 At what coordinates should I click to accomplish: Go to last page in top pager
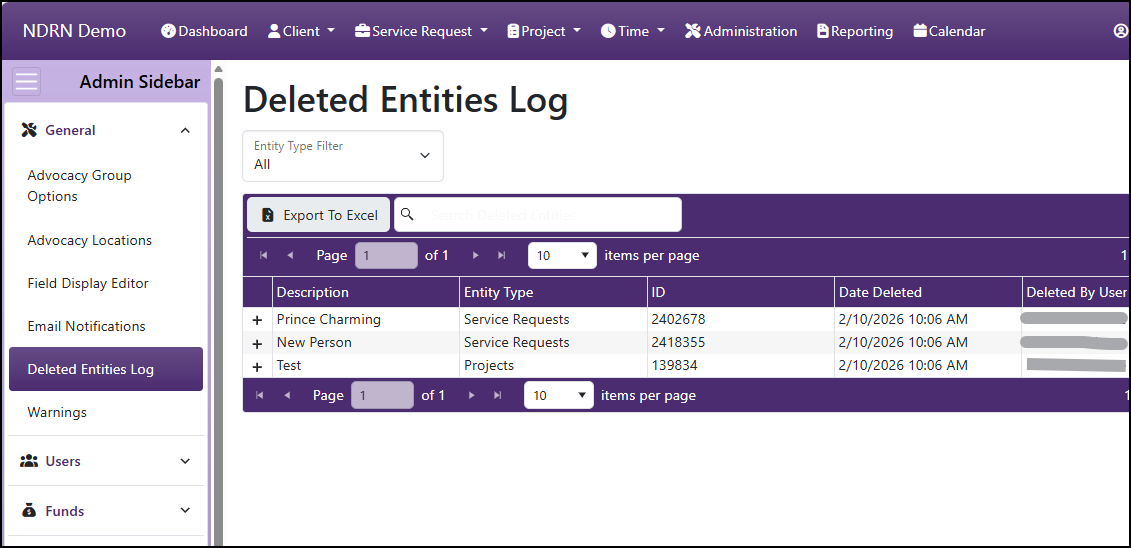[x=501, y=255]
